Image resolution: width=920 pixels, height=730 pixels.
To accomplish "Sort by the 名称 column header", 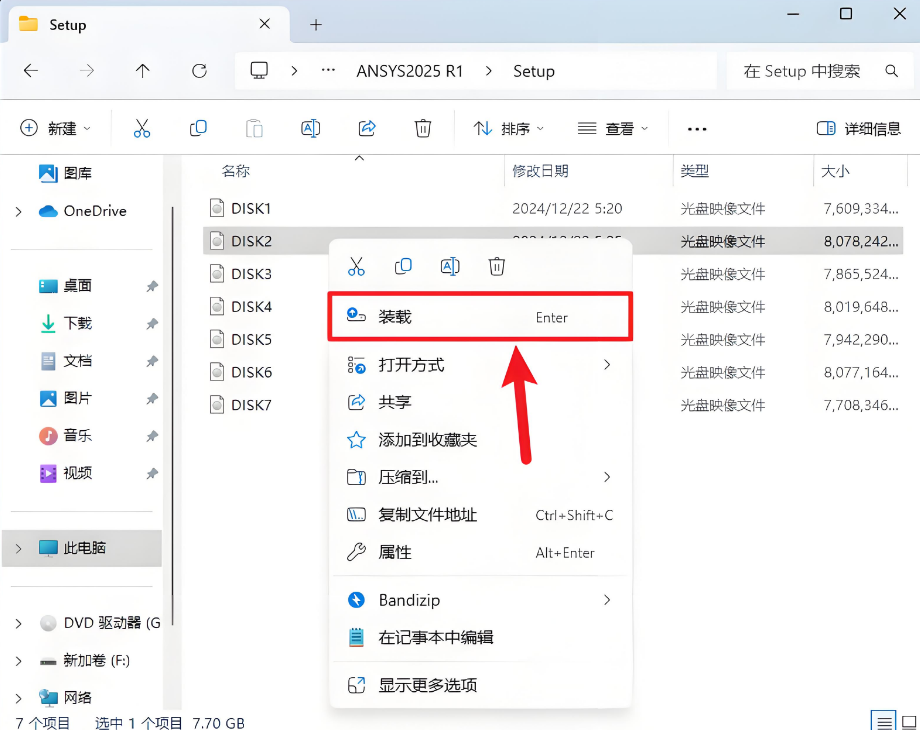I will pos(236,171).
